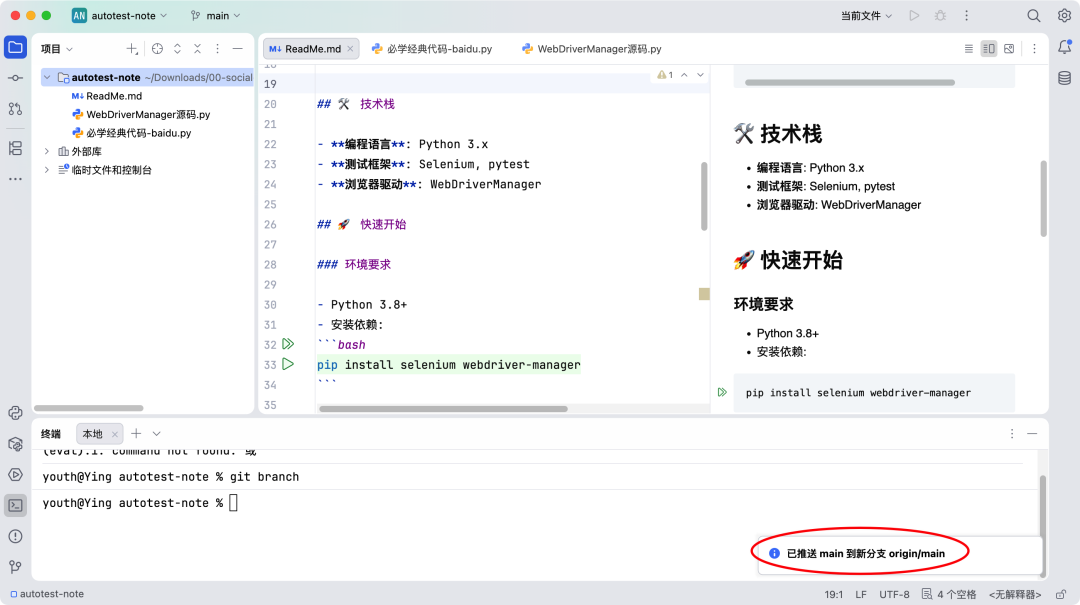The height and width of the screenshot is (605, 1080).
Task: Open project view mode dropdown
Action: [x=56, y=49]
